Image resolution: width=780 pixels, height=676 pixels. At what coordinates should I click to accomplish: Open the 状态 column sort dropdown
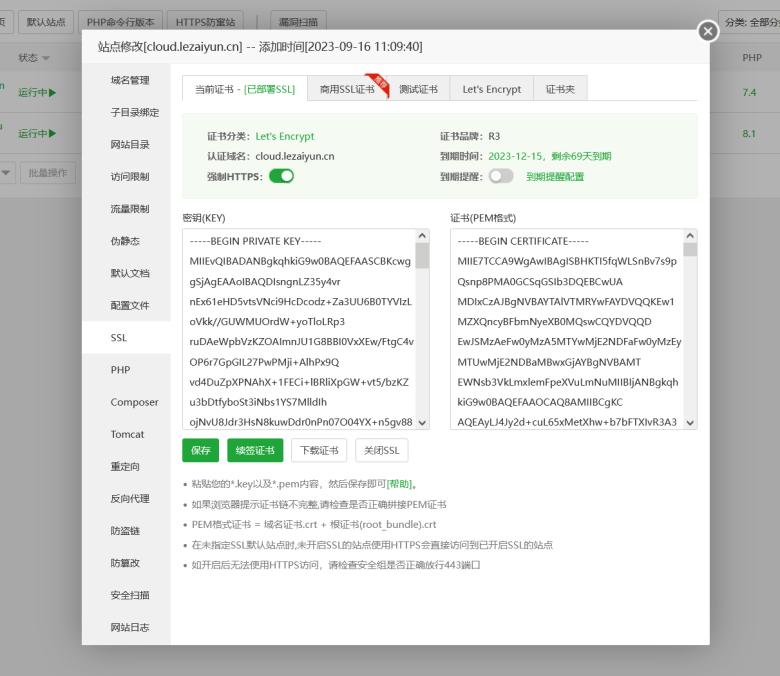[46, 58]
